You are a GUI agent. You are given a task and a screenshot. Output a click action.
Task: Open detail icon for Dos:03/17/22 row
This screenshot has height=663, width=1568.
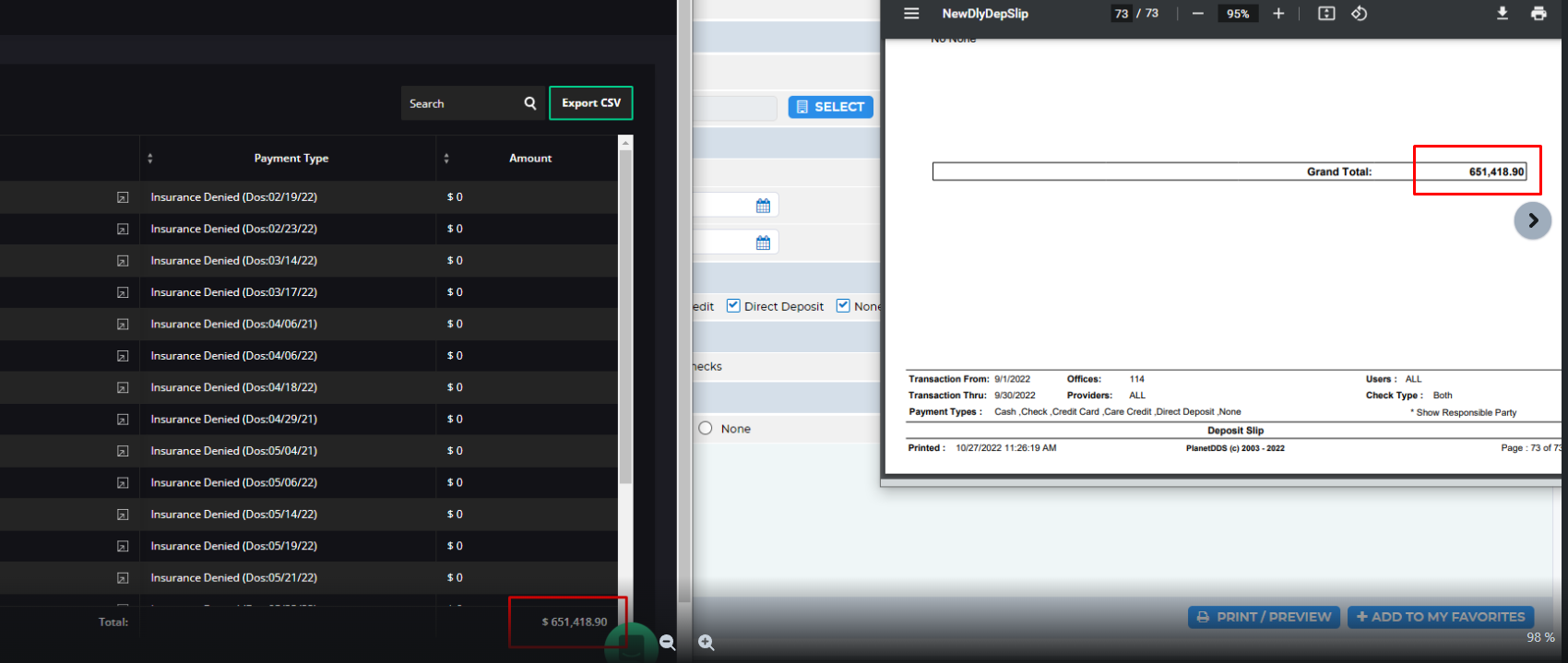point(123,292)
